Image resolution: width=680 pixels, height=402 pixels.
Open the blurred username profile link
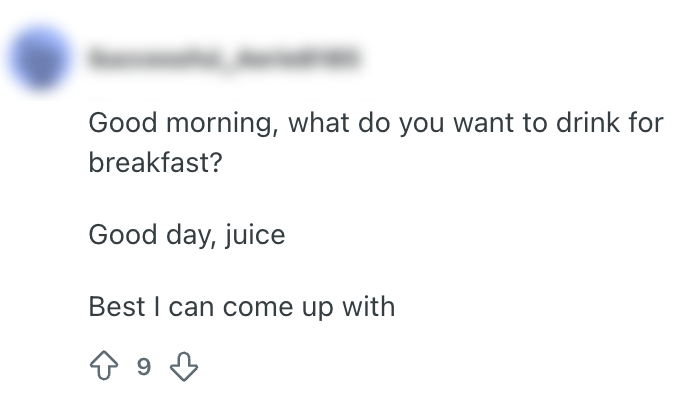(225, 62)
